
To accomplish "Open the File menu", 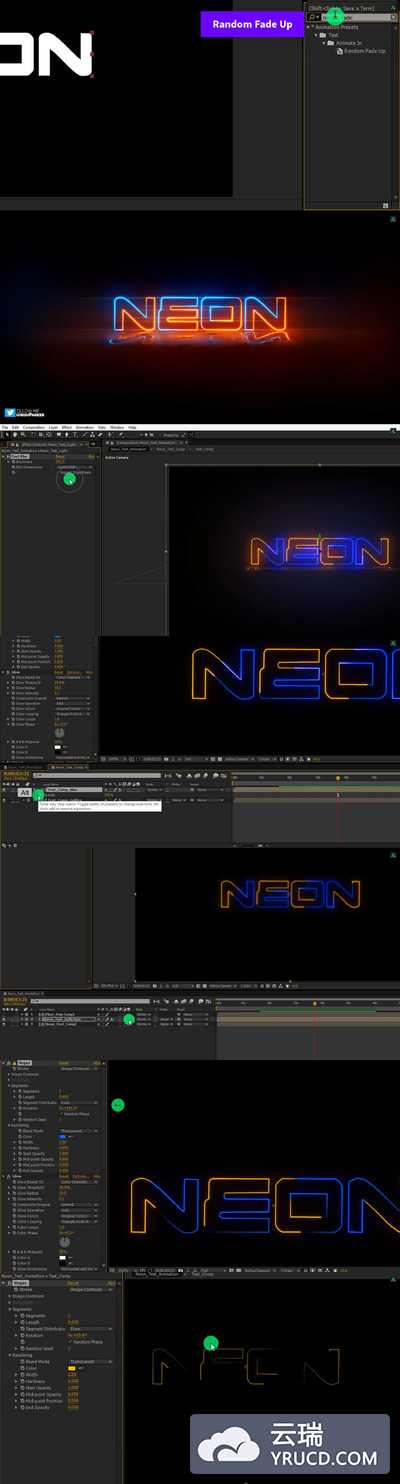I will pos(5,427).
